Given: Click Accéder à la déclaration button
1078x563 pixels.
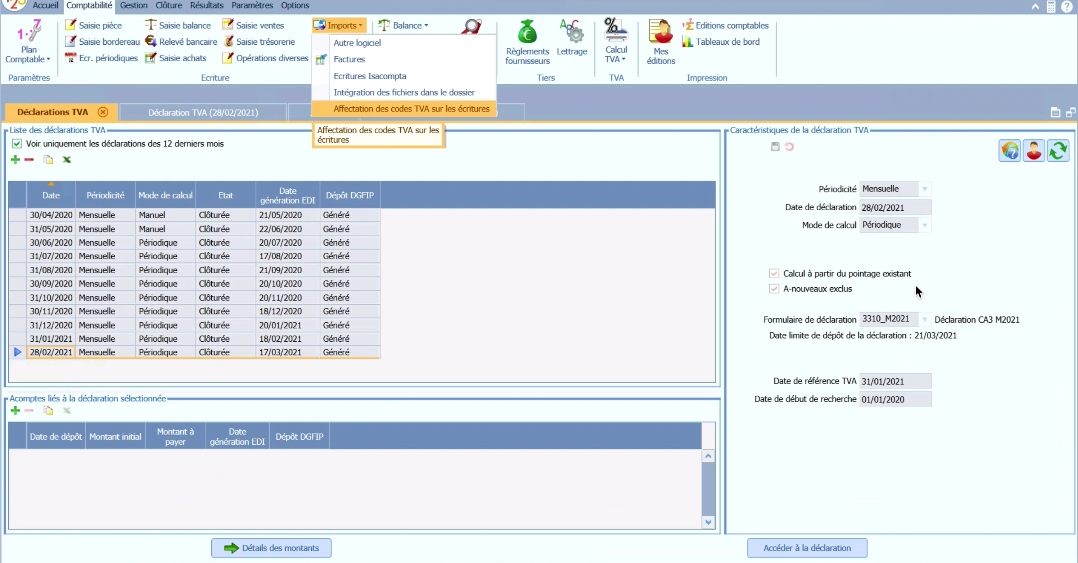Looking at the screenshot, I should tap(807, 548).
